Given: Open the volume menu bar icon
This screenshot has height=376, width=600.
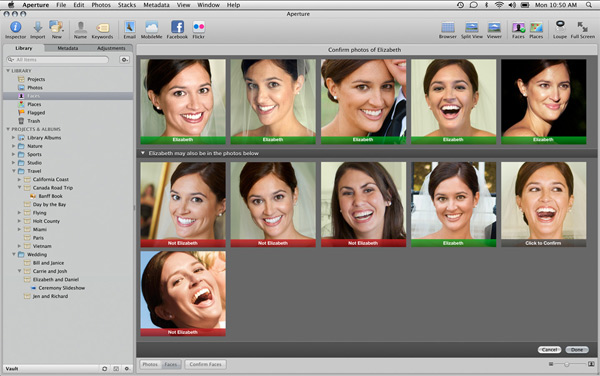Looking at the screenshot, I should pos(512,5).
